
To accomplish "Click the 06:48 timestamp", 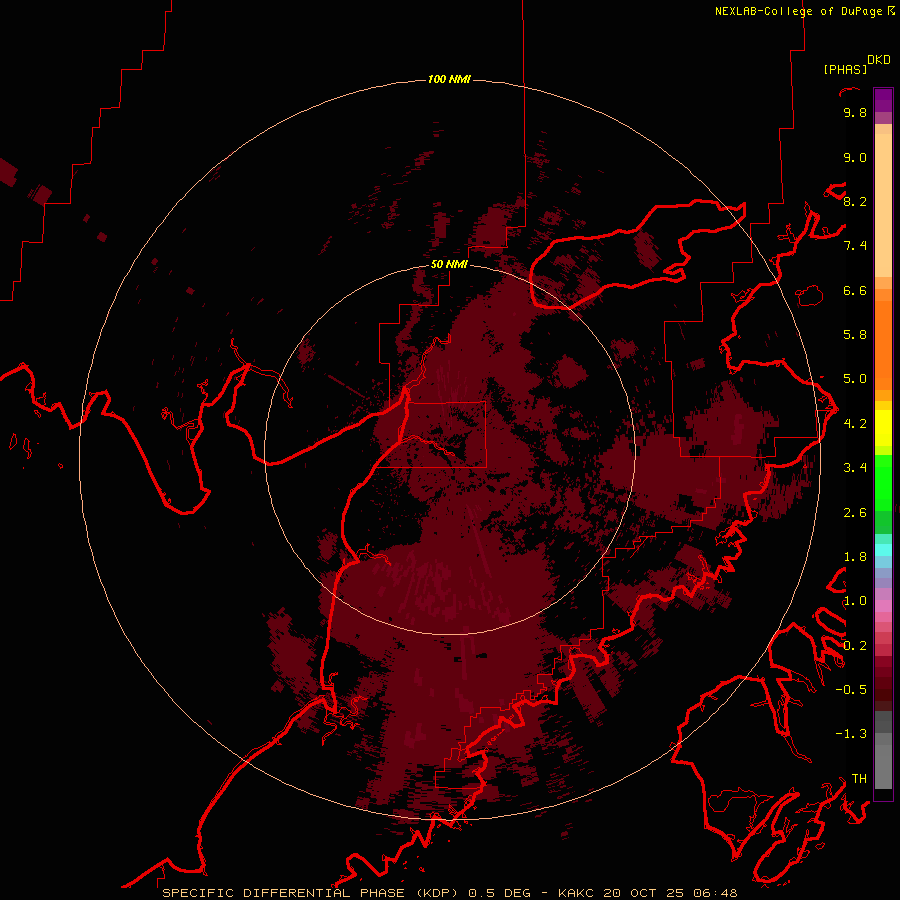I will coord(715,893).
